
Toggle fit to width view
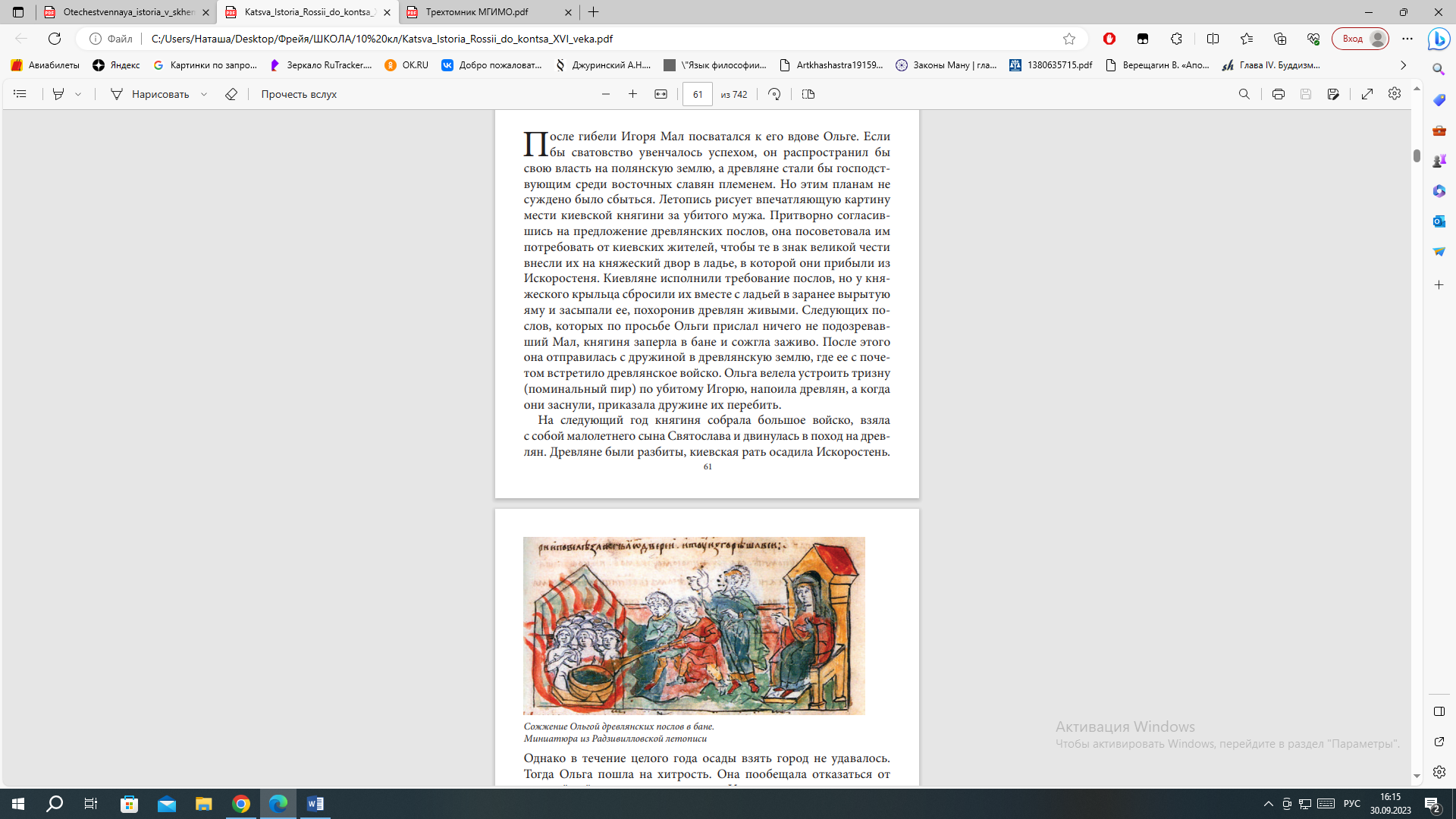pyautogui.click(x=661, y=94)
